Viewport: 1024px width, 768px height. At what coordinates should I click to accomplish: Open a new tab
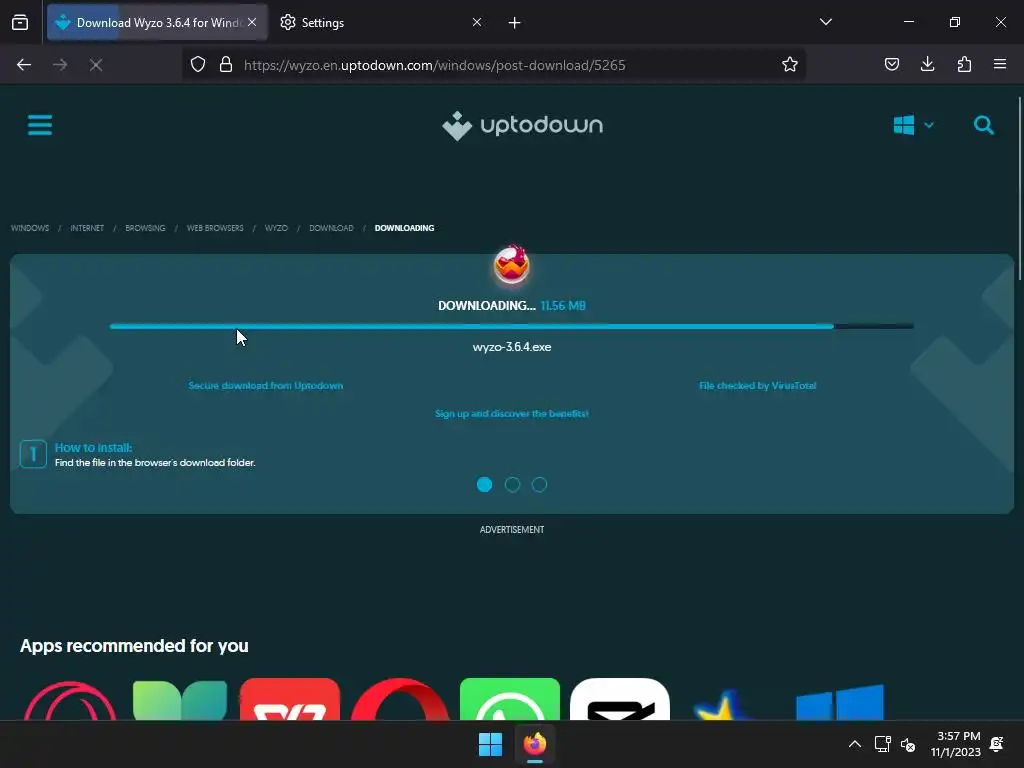pos(515,23)
